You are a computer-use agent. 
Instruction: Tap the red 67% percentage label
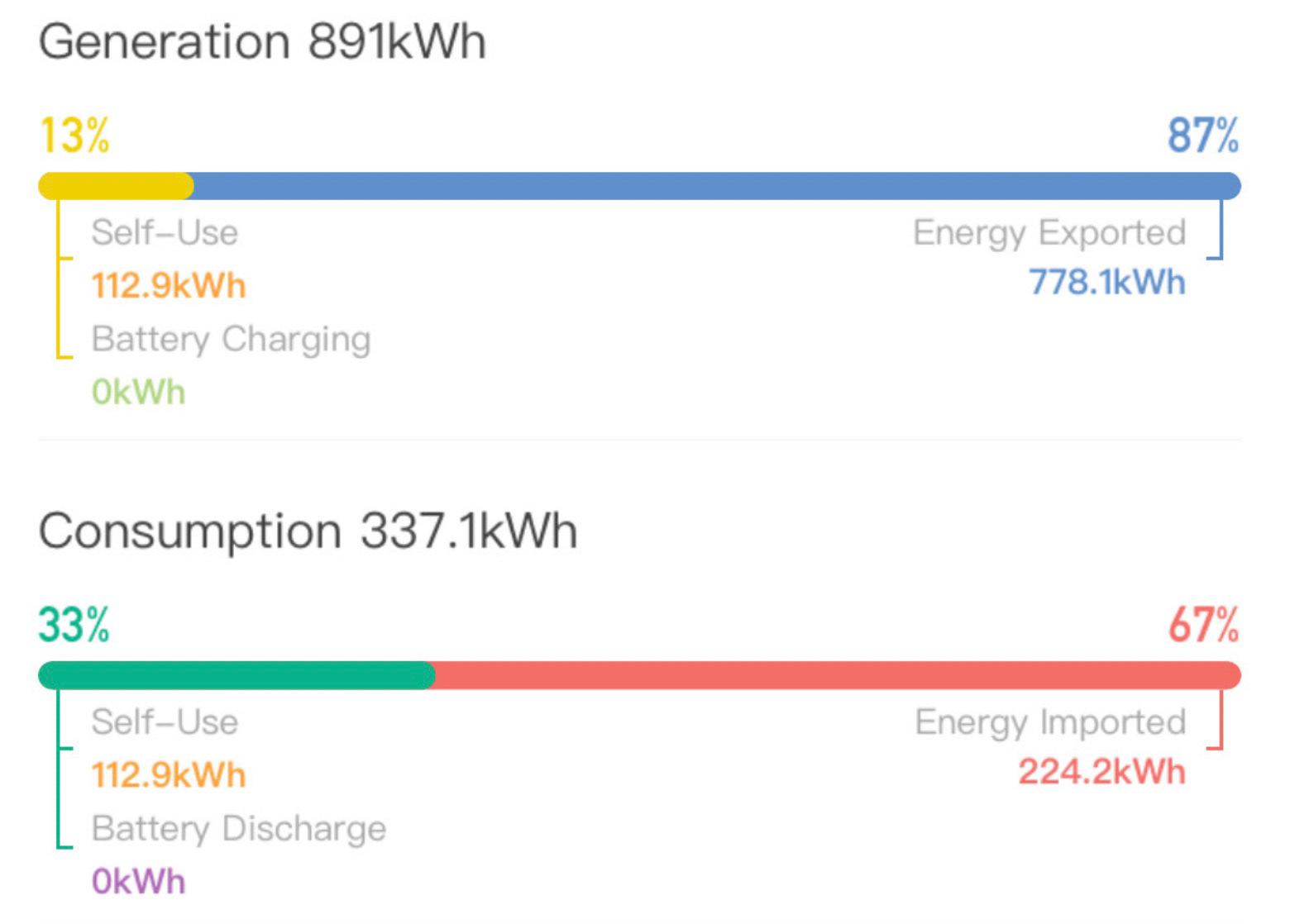click(x=1203, y=625)
